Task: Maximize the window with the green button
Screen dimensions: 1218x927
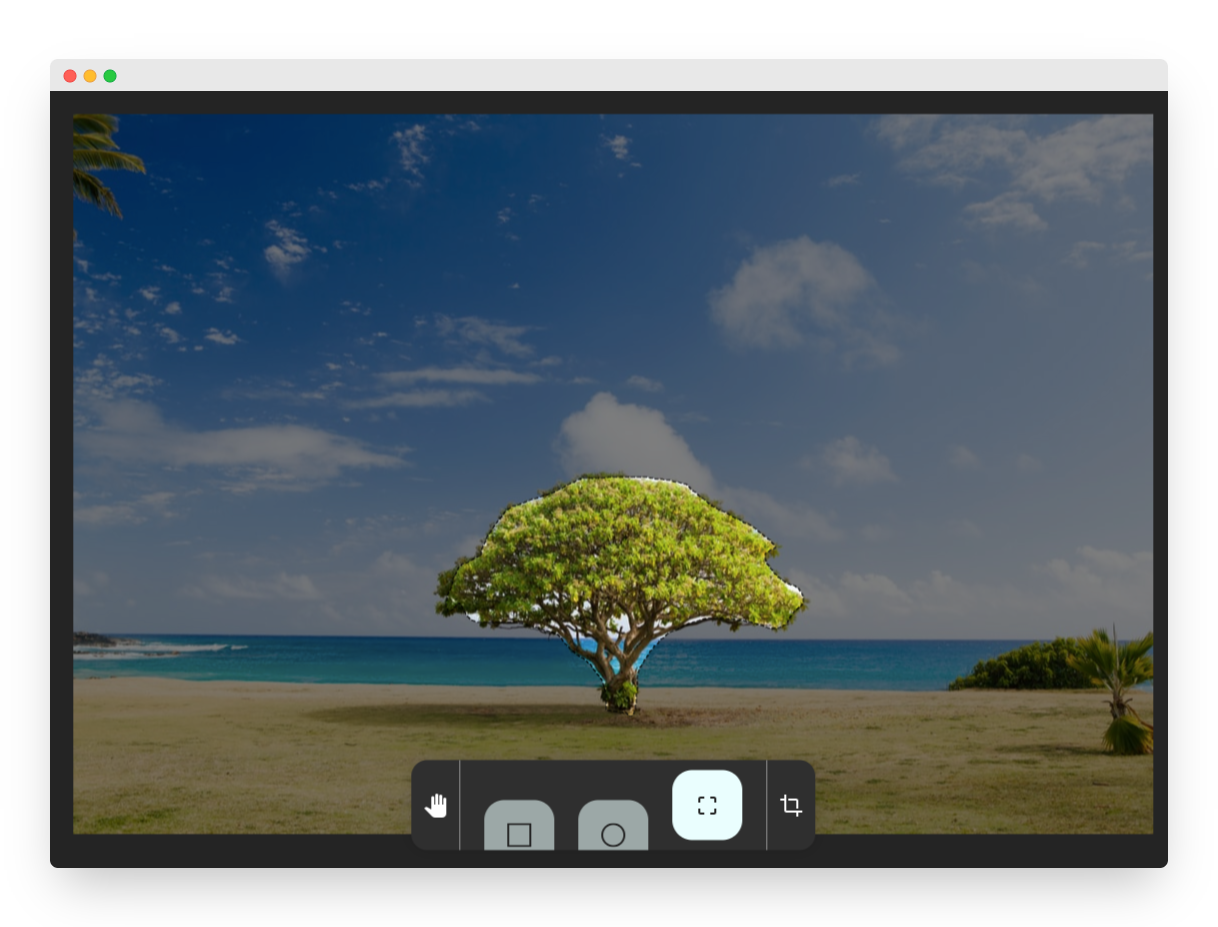Action: [x=110, y=76]
